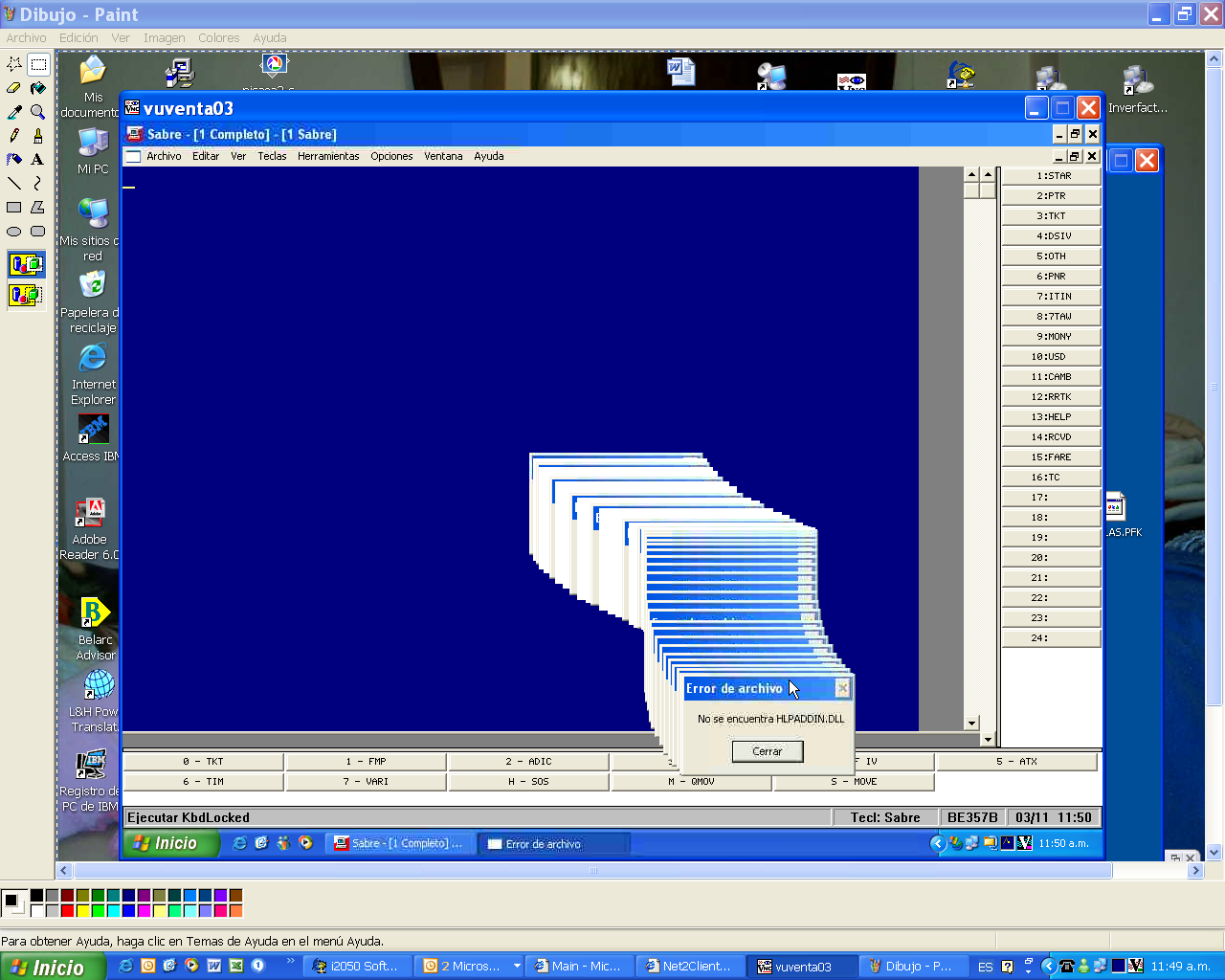Pick the yellow color swatch

[x=82, y=911]
